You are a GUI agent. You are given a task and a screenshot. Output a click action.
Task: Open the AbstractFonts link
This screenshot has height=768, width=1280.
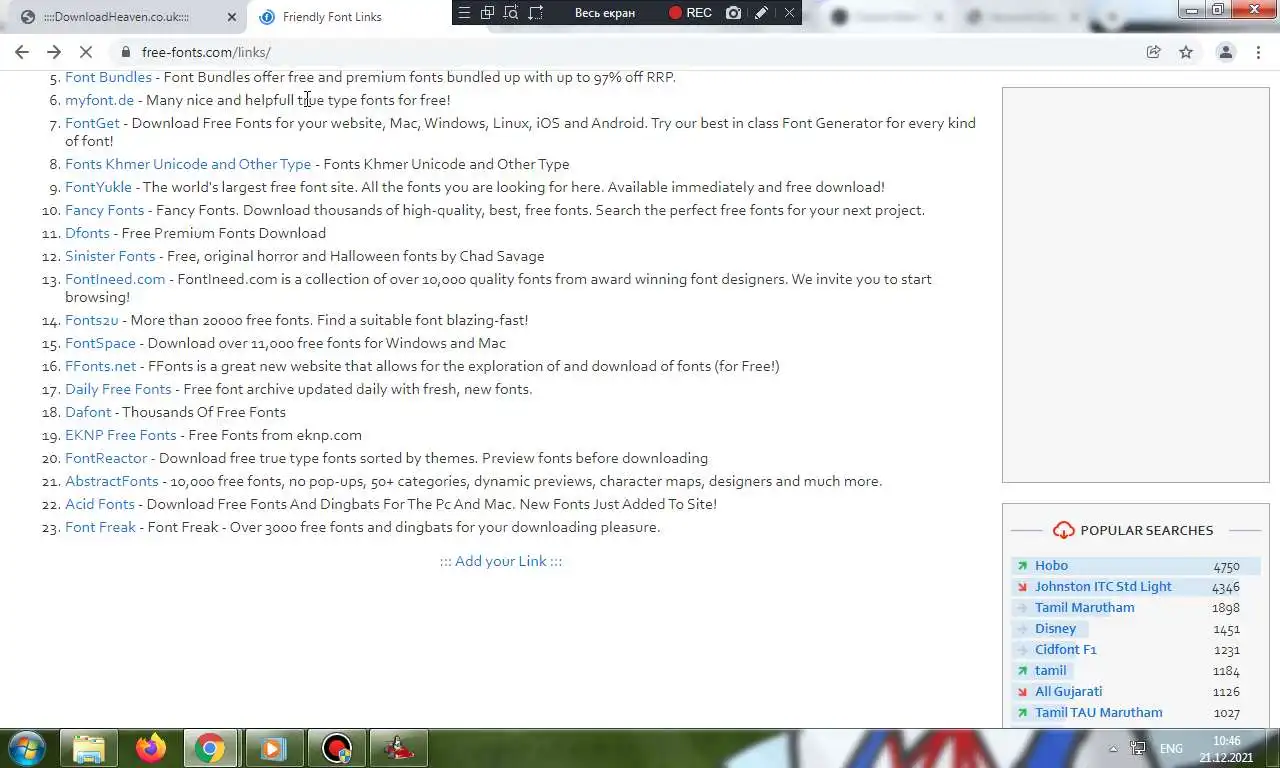point(112,481)
